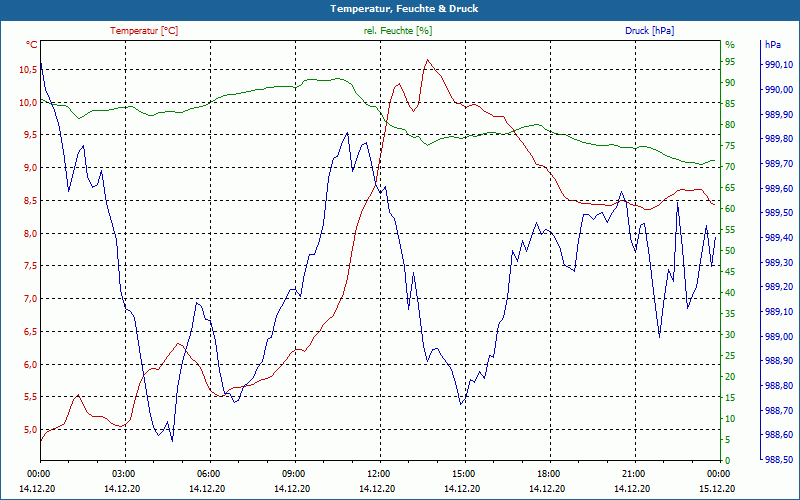Click the 990,00 pressure axis value
Screen dimensions: 800x500
(x=779, y=90)
